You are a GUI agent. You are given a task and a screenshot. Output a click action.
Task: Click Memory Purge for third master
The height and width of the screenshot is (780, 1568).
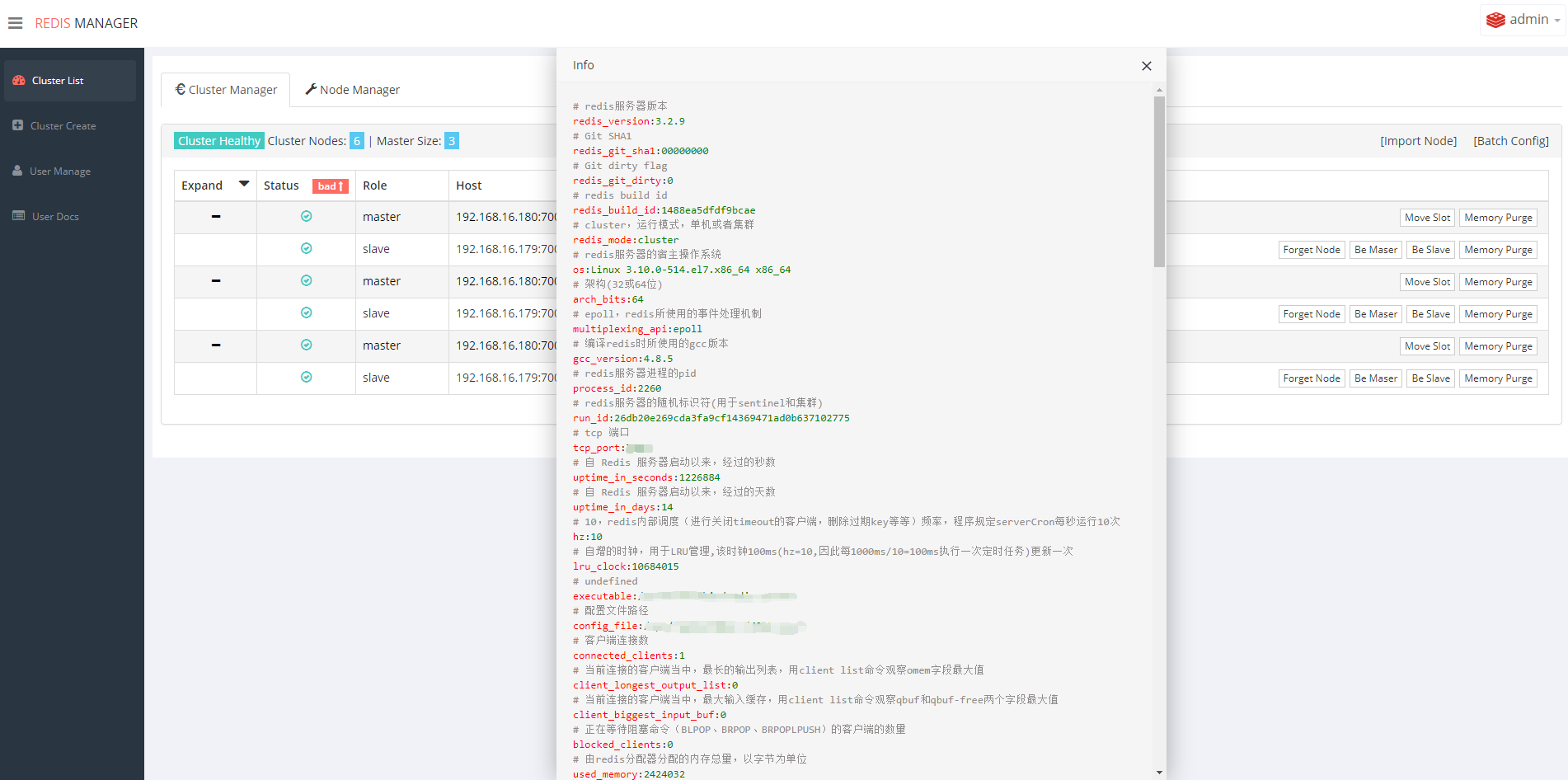tap(1498, 346)
